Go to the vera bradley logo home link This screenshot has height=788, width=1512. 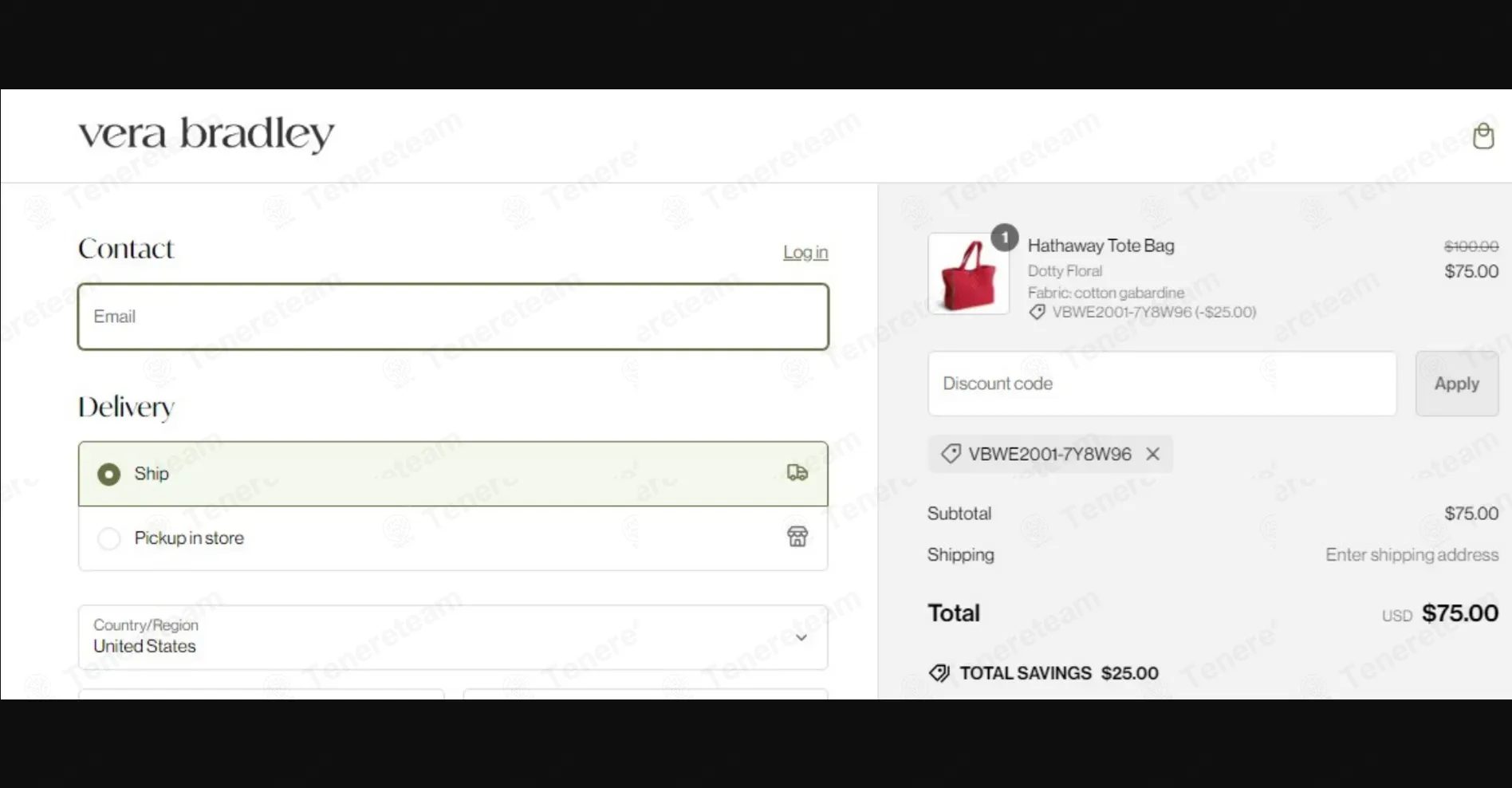point(207,134)
